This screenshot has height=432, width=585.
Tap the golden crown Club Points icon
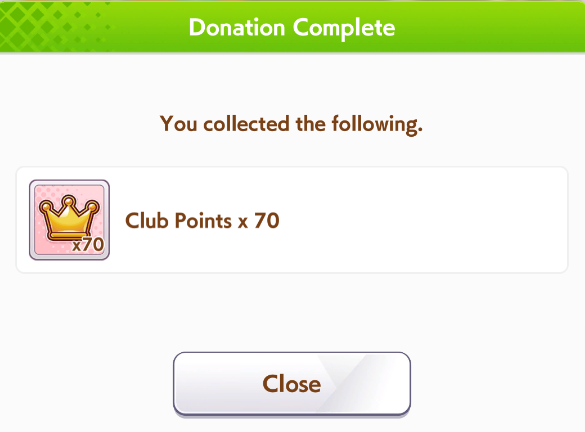tap(69, 217)
